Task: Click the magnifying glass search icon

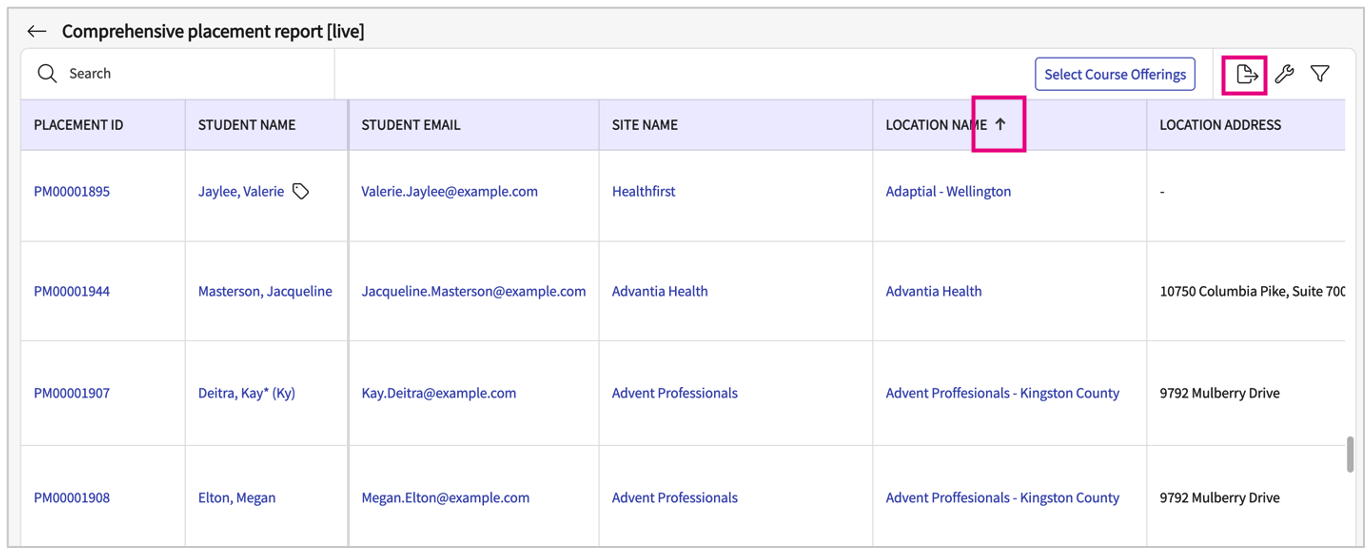Action: tap(47, 74)
